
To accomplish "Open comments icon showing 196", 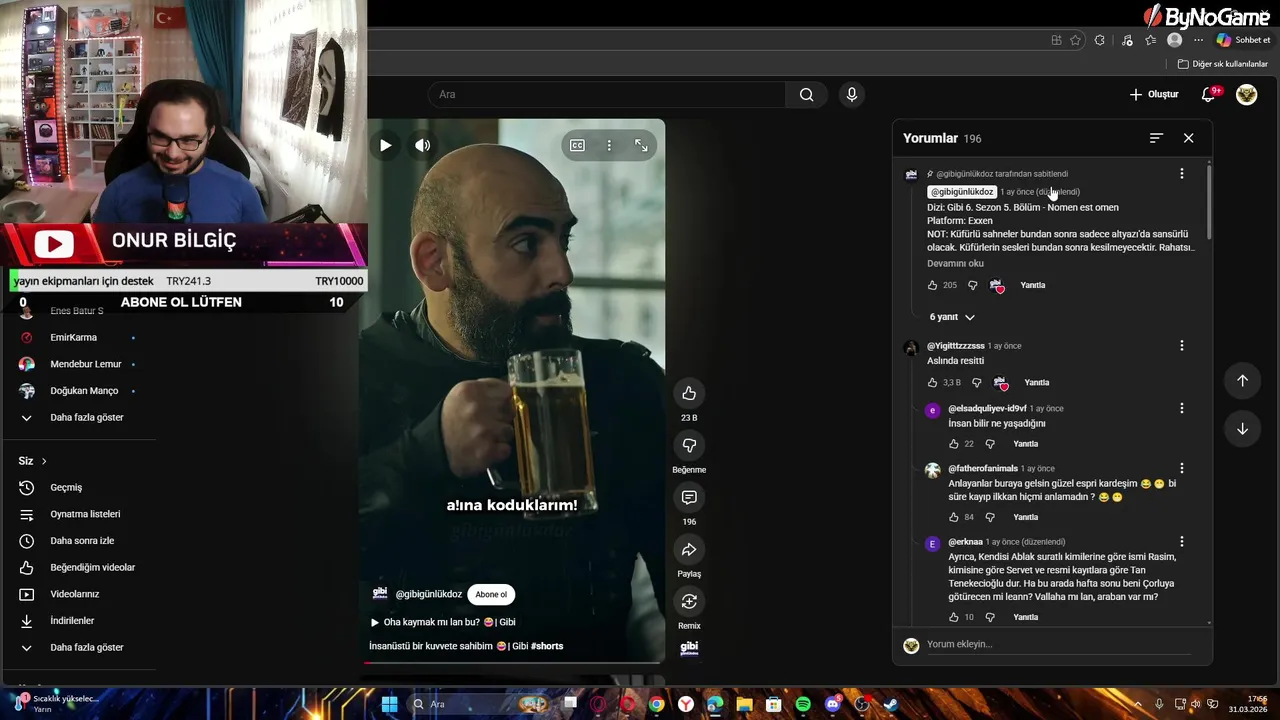I will click(x=689, y=497).
